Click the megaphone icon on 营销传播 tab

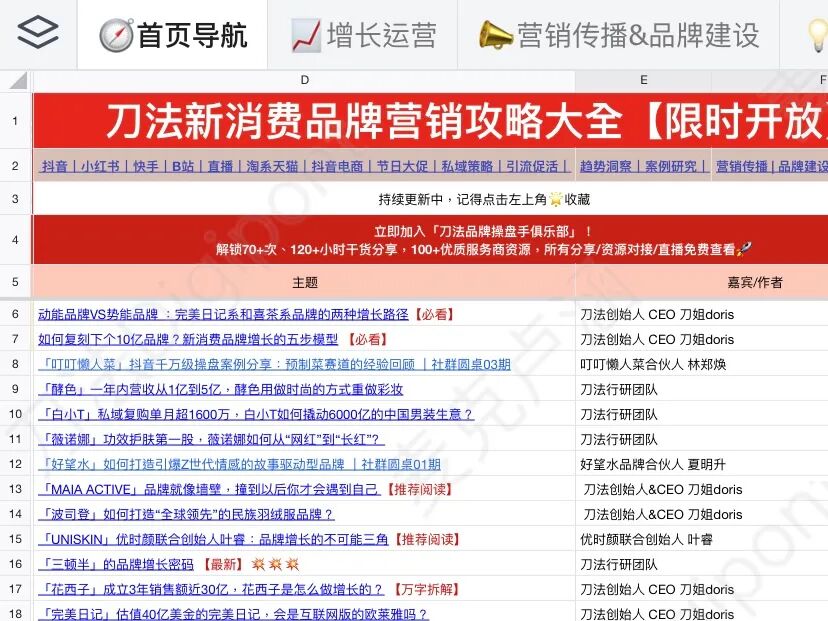coord(495,35)
